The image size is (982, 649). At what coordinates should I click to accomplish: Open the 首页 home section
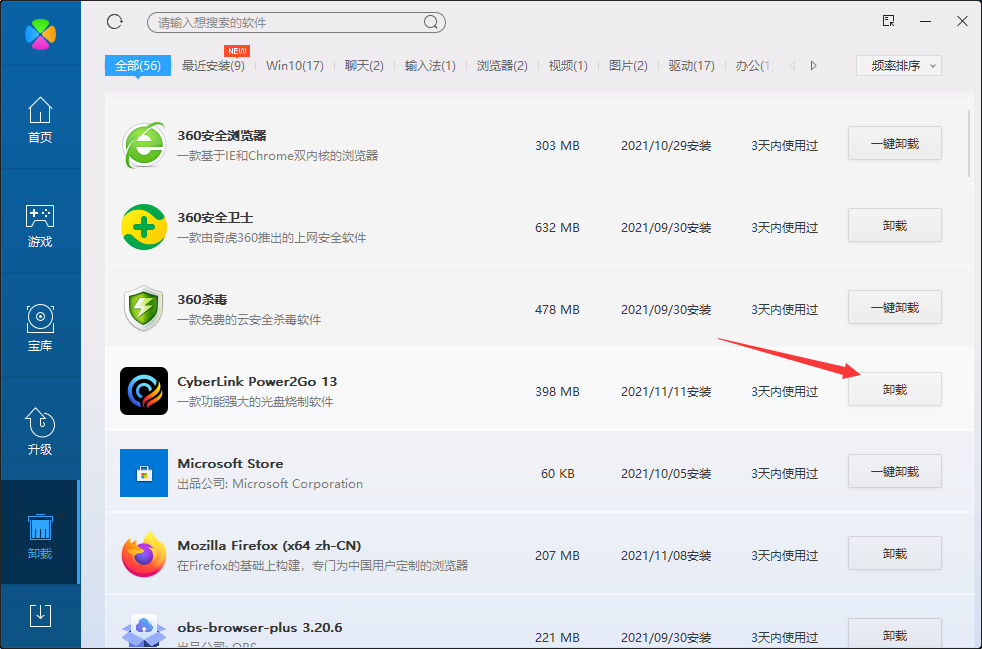point(40,120)
